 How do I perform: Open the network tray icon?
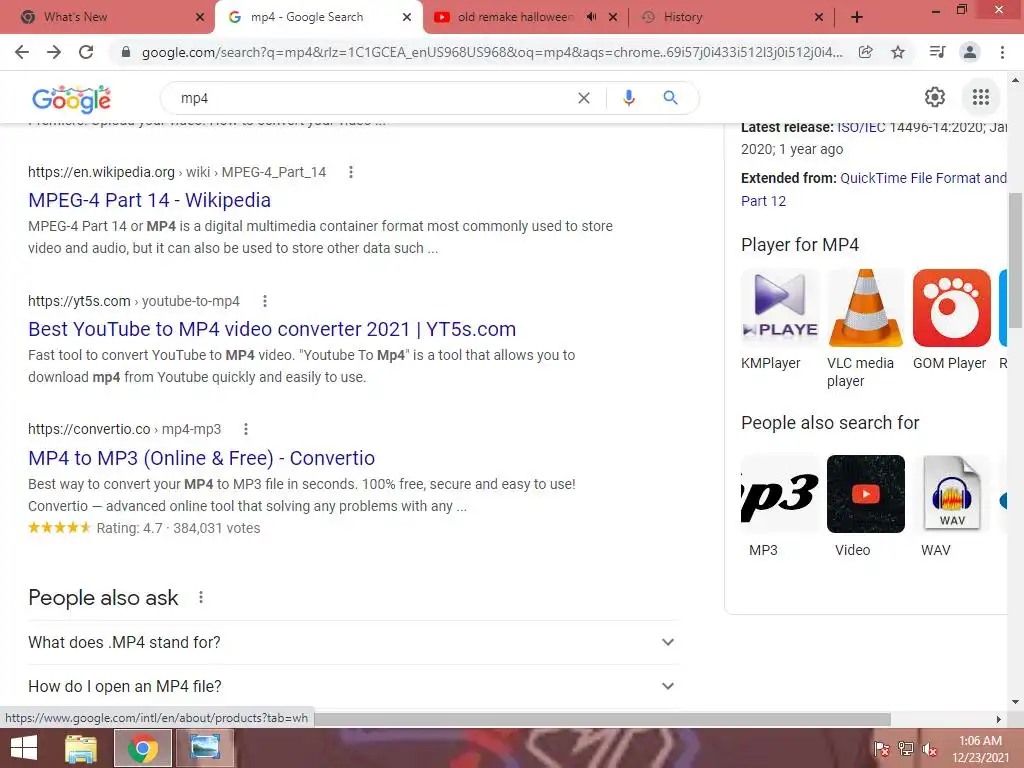click(906, 748)
